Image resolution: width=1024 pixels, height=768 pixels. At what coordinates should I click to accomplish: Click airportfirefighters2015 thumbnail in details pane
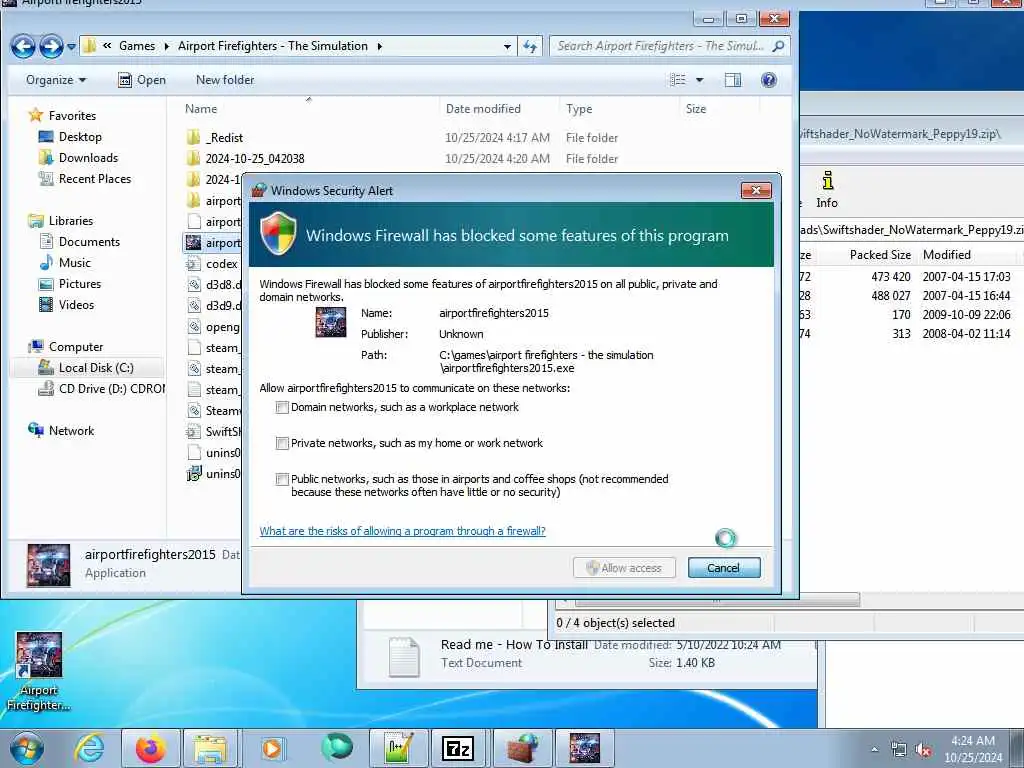(x=48, y=565)
